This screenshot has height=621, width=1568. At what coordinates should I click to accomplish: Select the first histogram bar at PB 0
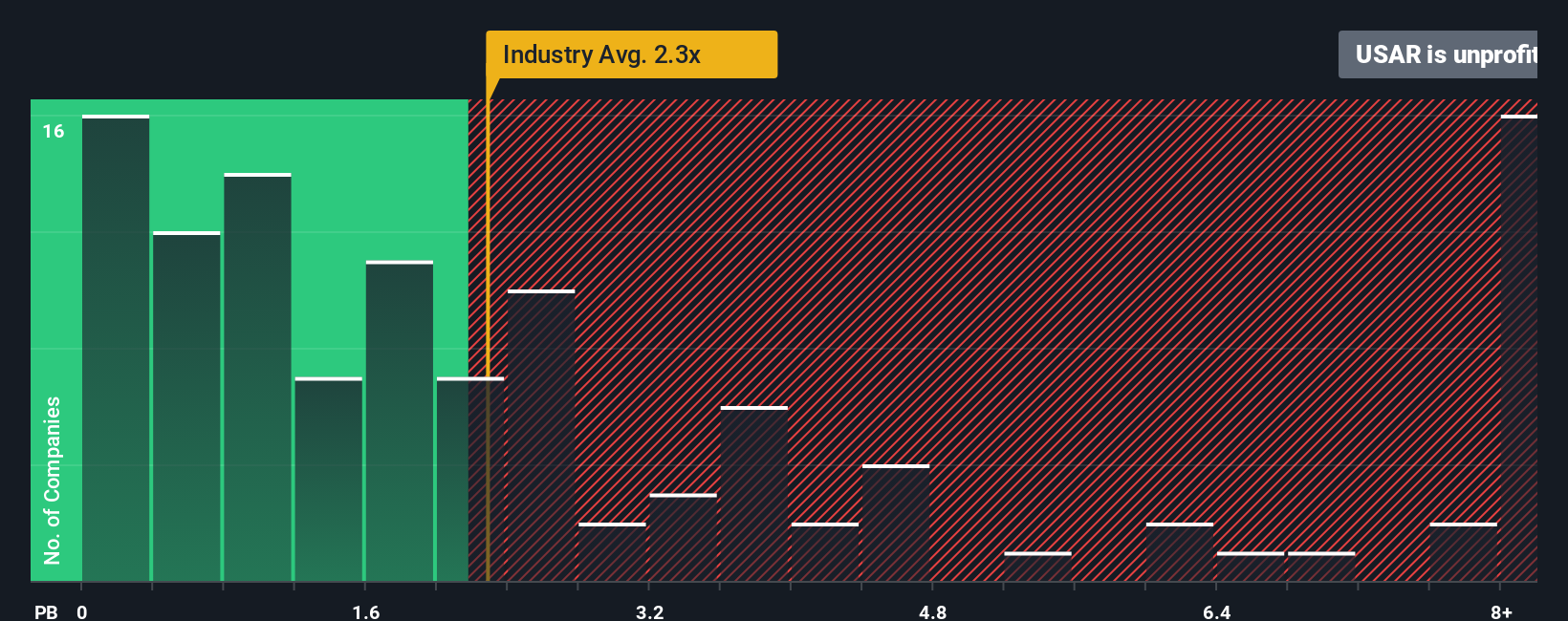[x=116, y=348]
